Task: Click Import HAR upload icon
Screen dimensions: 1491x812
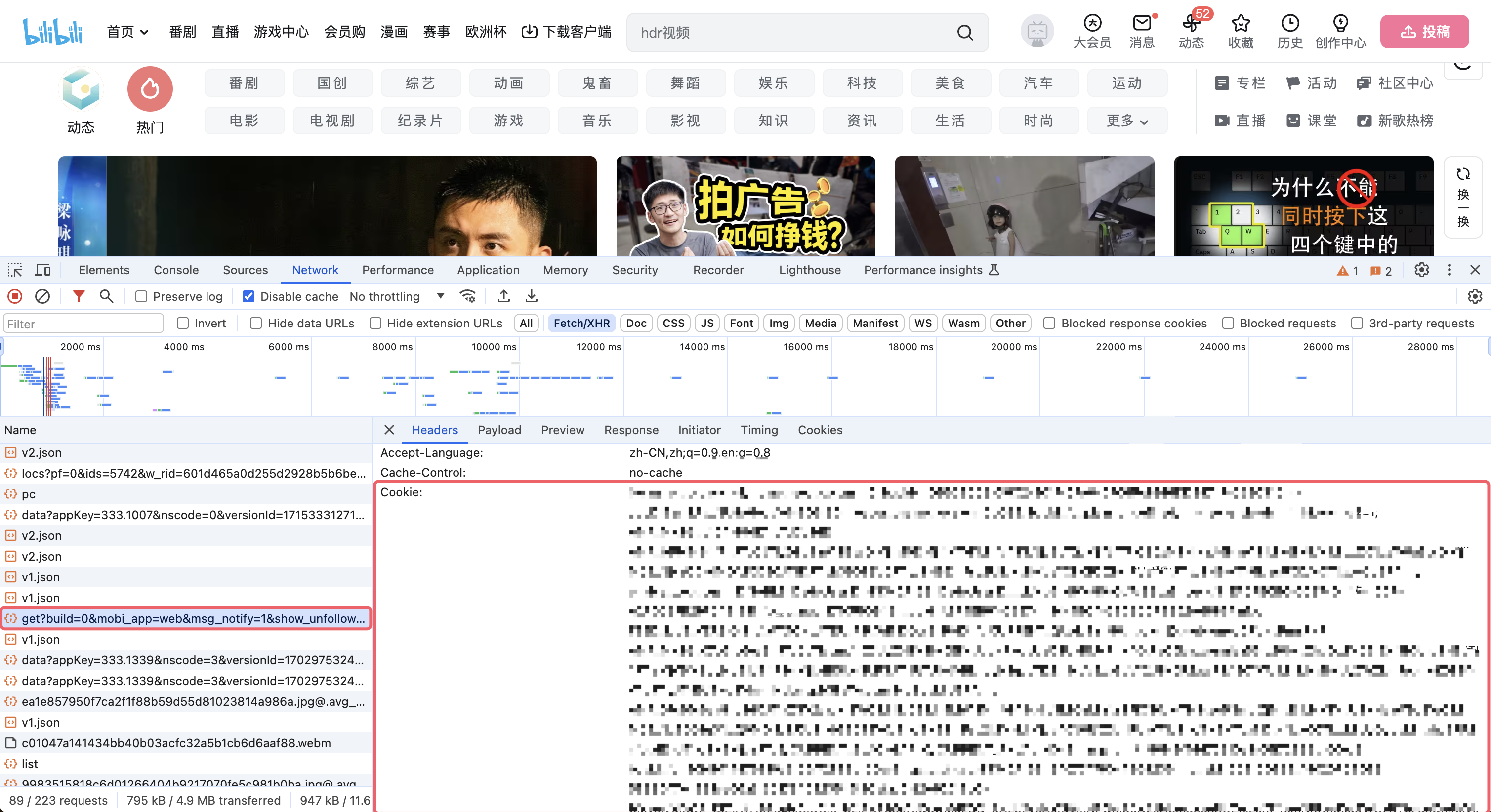Action: [x=503, y=296]
